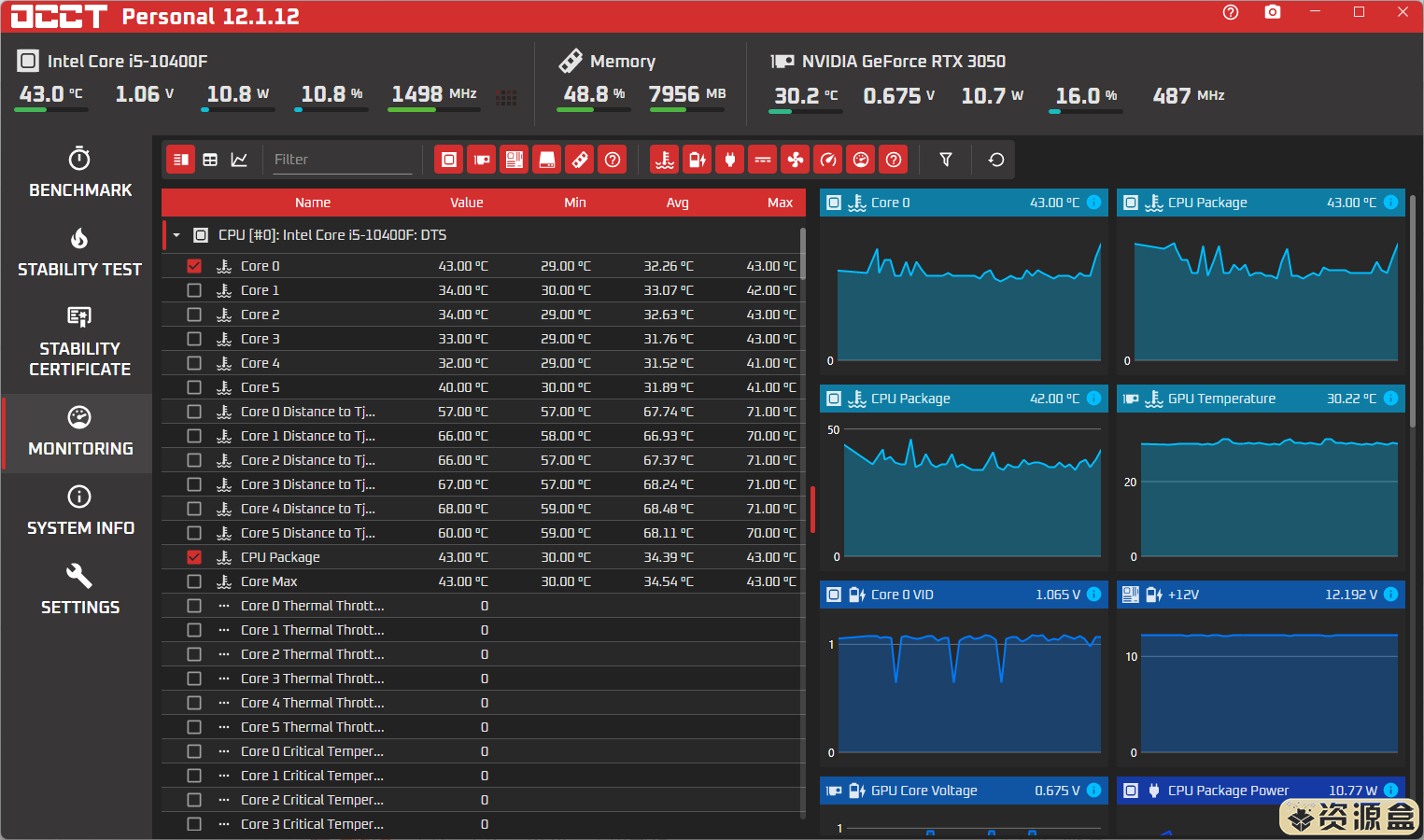Reset sensor statistics with the circular arrow
Viewport: 1424px width, 840px height.
tap(996, 160)
